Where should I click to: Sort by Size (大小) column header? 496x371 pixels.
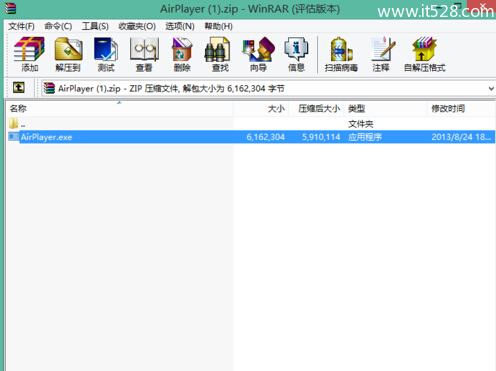point(261,108)
